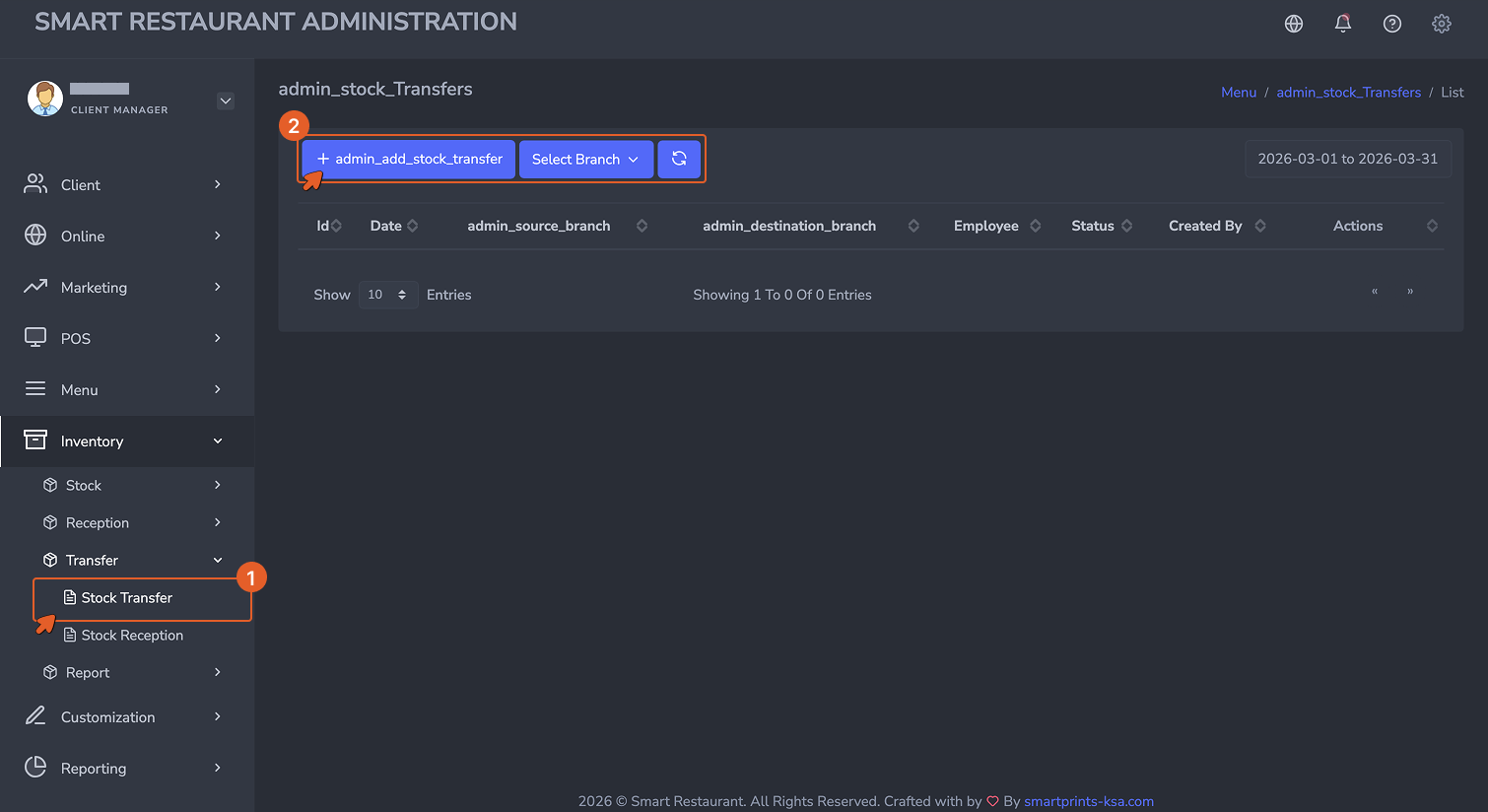Expand the Online menu chevron
This screenshot has height=812, width=1488.
(x=218, y=236)
